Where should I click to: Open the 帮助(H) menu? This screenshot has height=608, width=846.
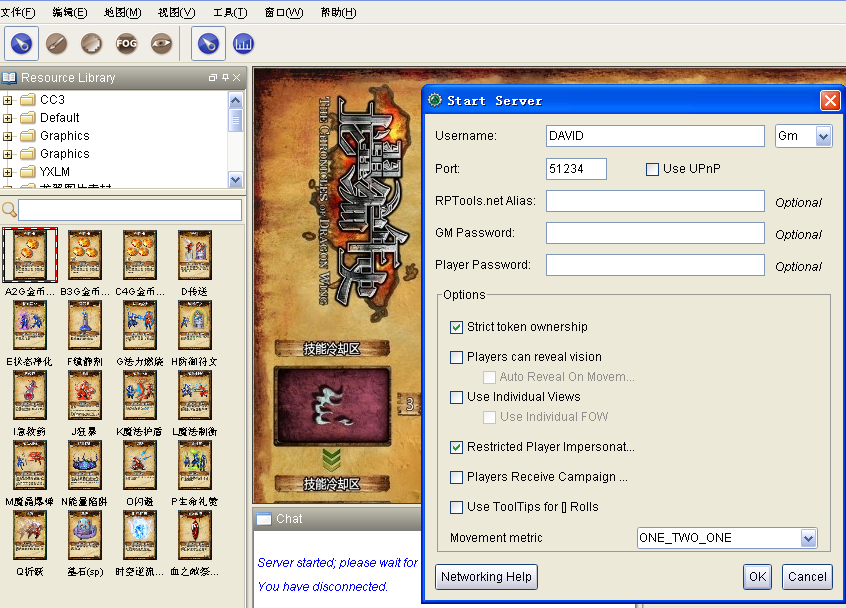click(338, 12)
